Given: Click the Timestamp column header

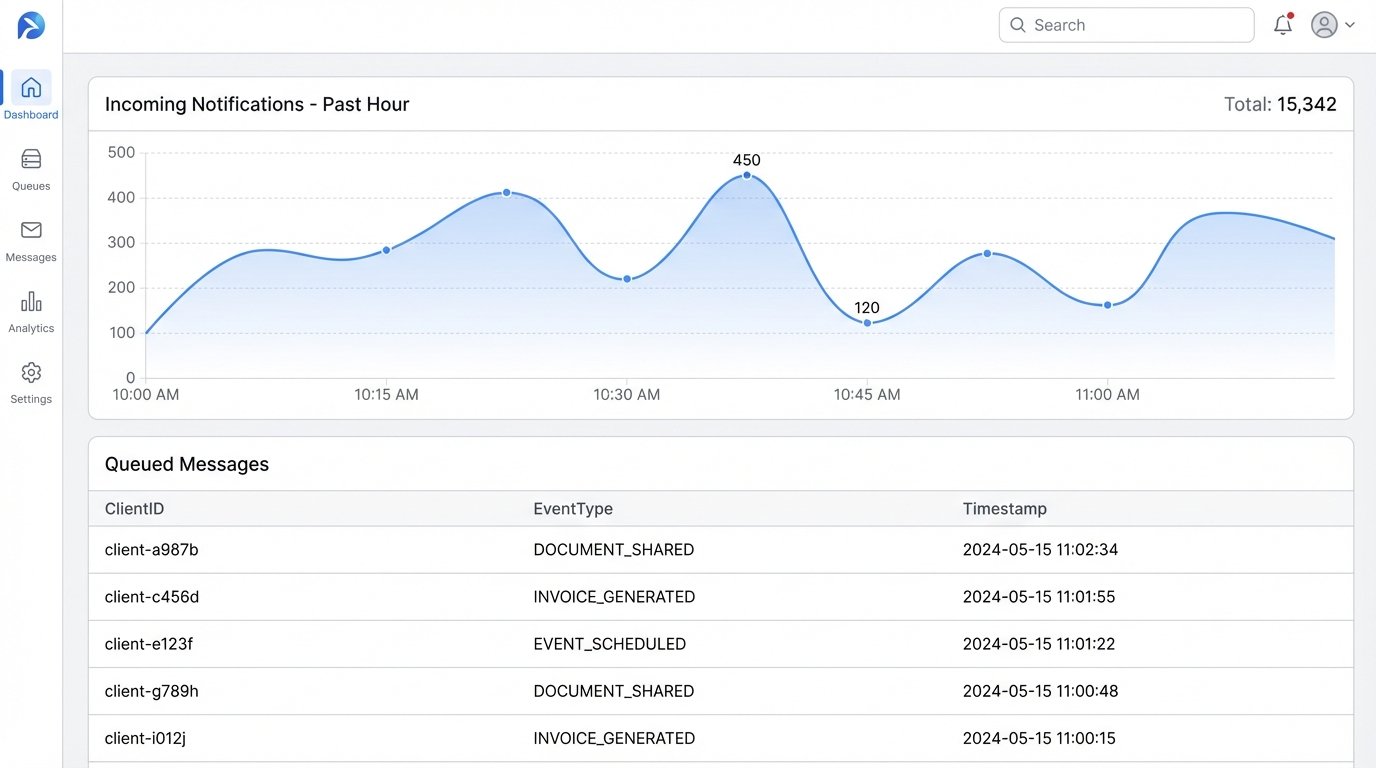Looking at the screenshot, I should click(1004, 508).
